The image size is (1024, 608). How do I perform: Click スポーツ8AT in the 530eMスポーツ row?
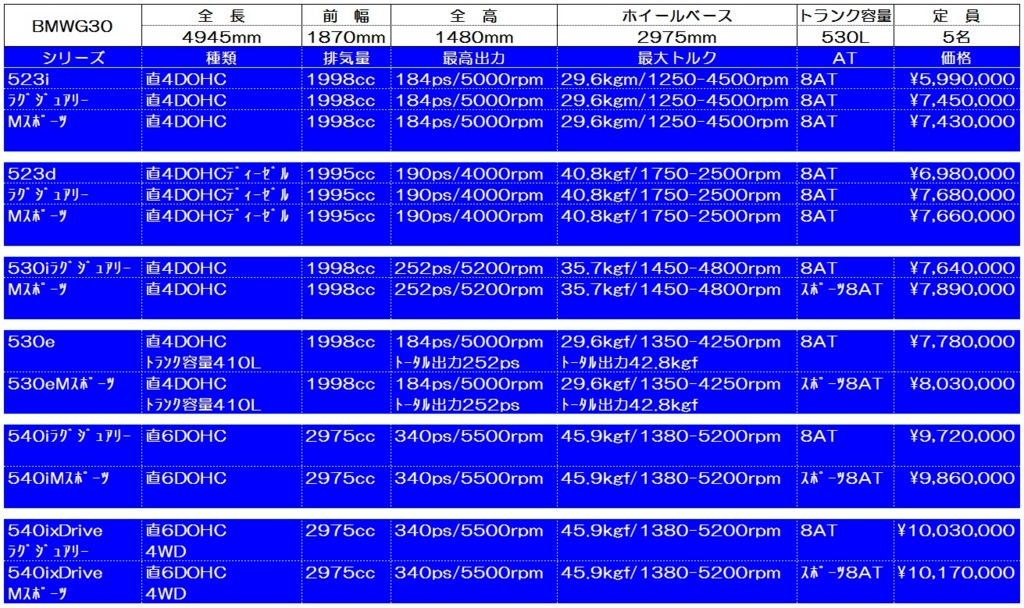point(842,384)
